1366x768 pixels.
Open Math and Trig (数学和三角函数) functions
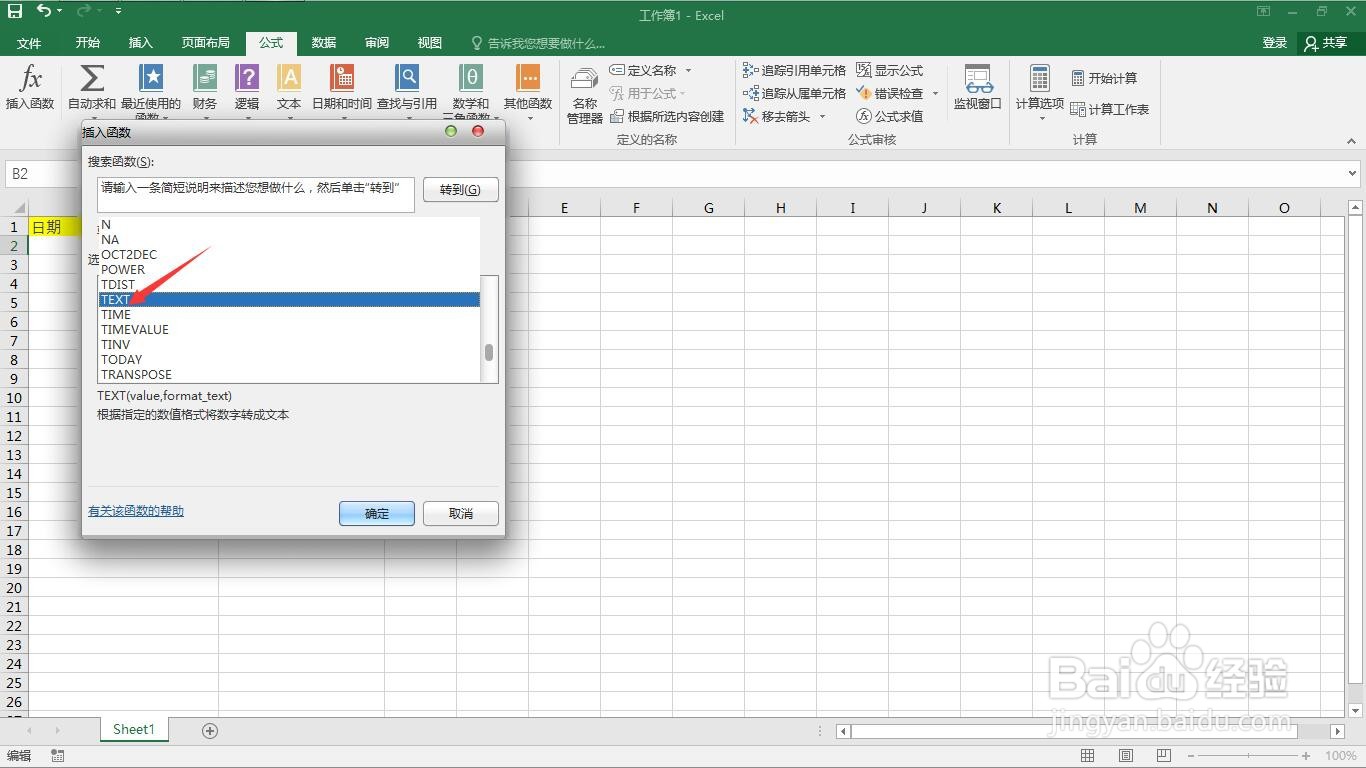coord(471,90)
